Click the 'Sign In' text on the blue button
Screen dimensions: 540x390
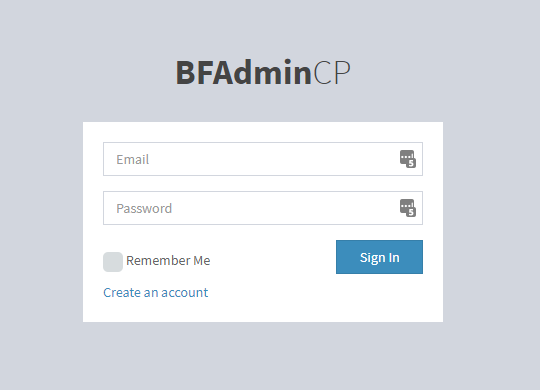pos(380,258)
